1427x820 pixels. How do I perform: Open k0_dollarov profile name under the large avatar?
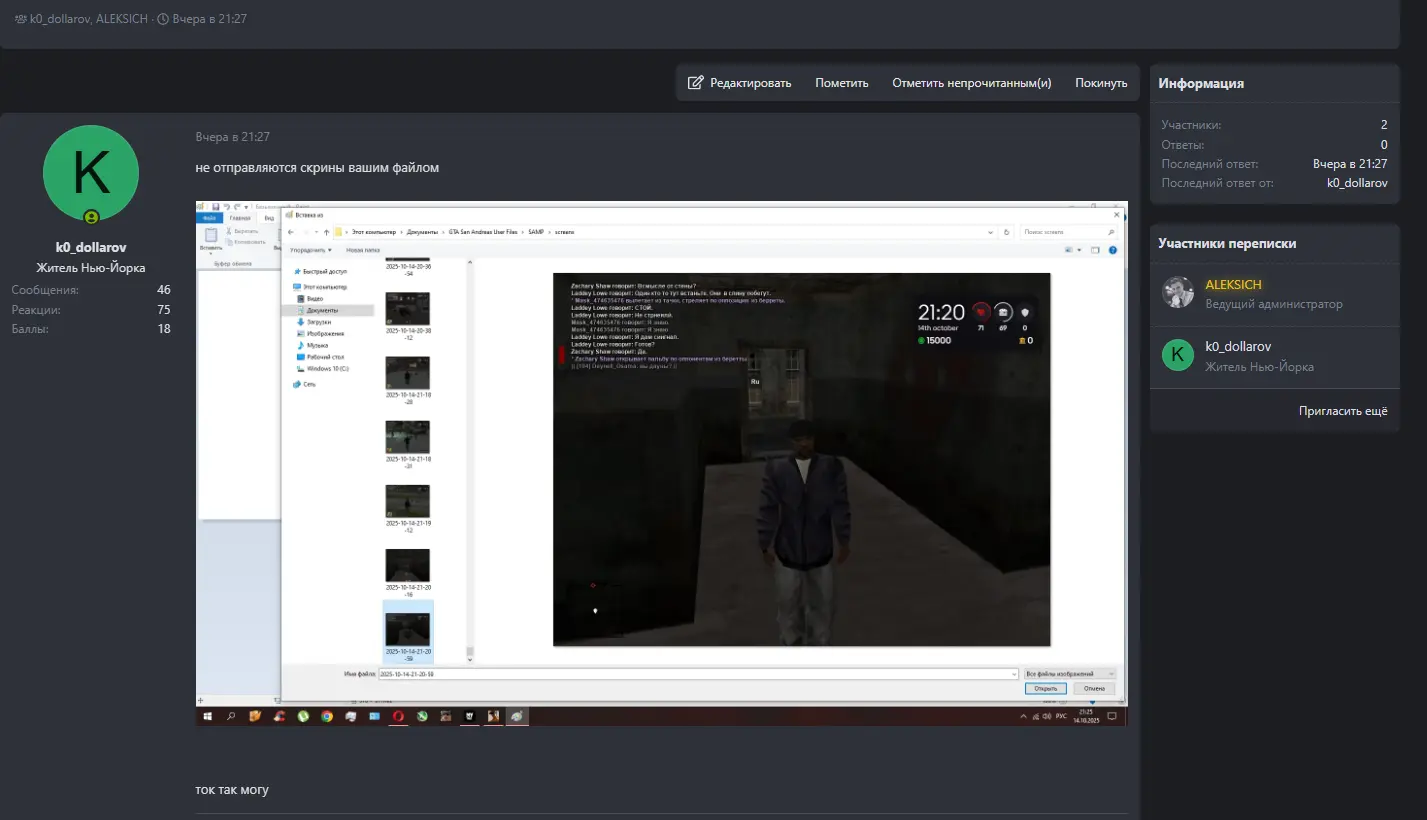(x=91, y=247)
